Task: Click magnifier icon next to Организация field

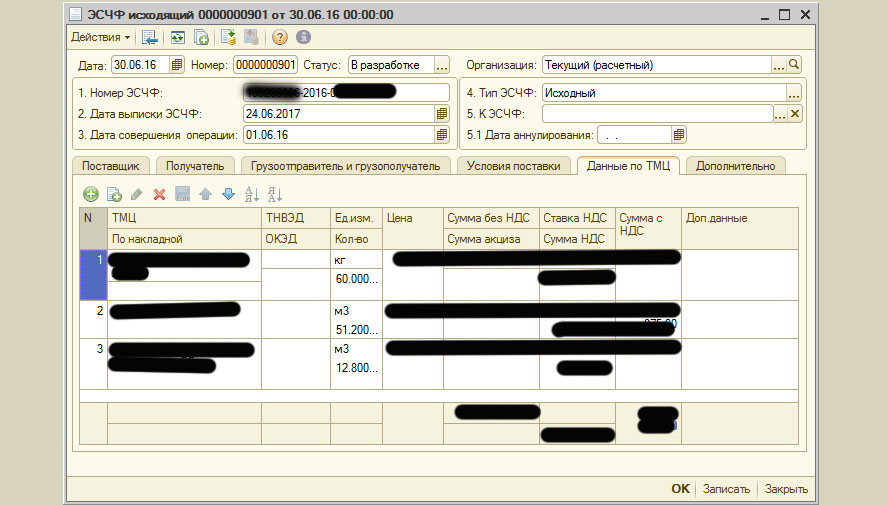Action: point(795,65)
